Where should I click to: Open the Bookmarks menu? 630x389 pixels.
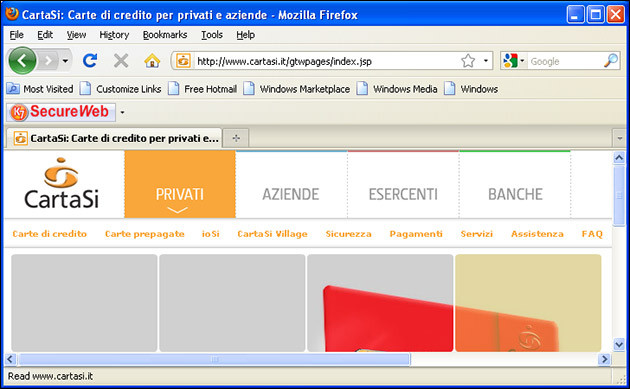click(x=165, y=35)
